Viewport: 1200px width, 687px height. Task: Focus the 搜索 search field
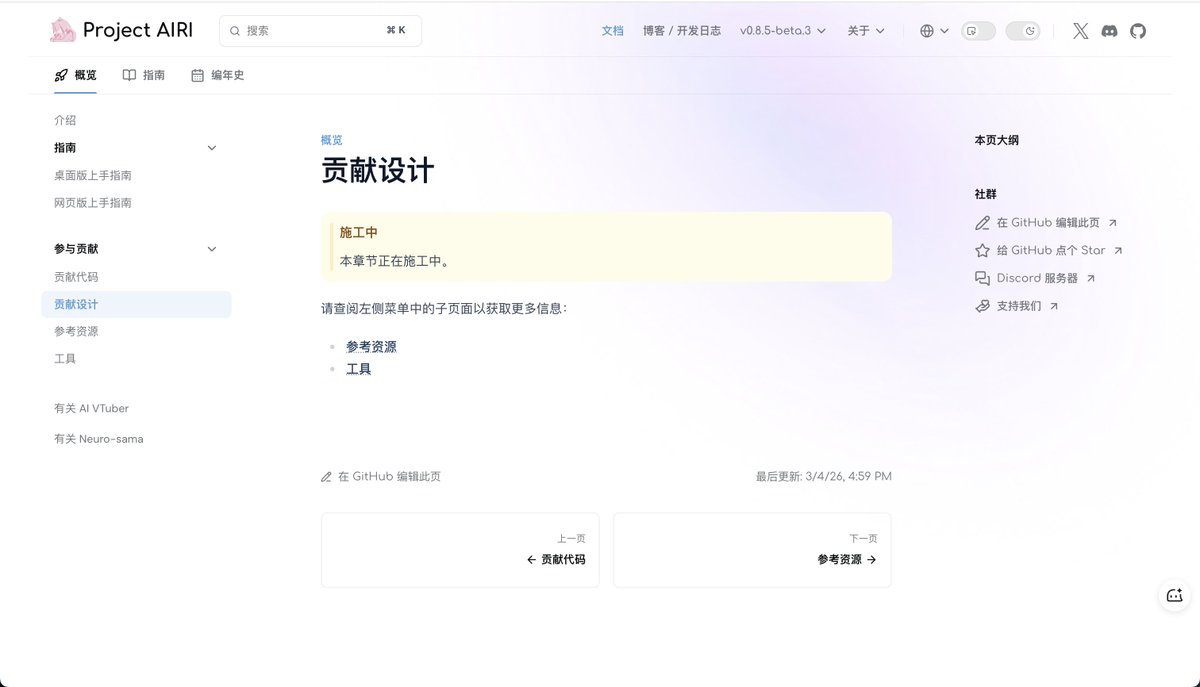tap(320, 31)
